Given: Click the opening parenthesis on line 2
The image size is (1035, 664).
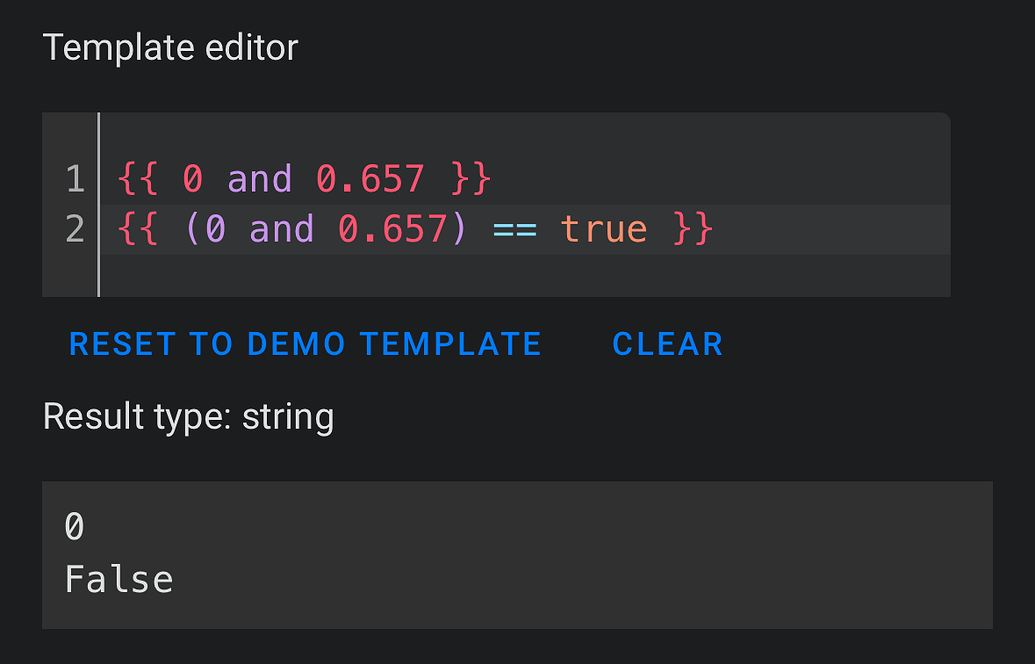Looking at the screenshot, I should 193,229.
